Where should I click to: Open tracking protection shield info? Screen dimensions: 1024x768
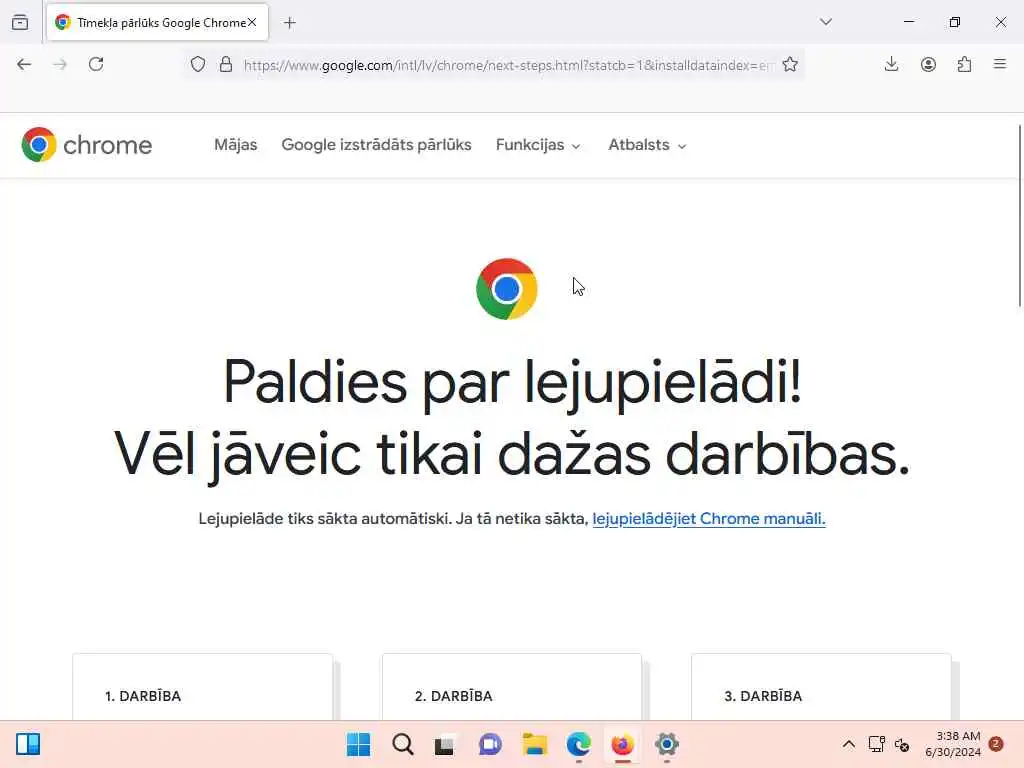(198, 65)
